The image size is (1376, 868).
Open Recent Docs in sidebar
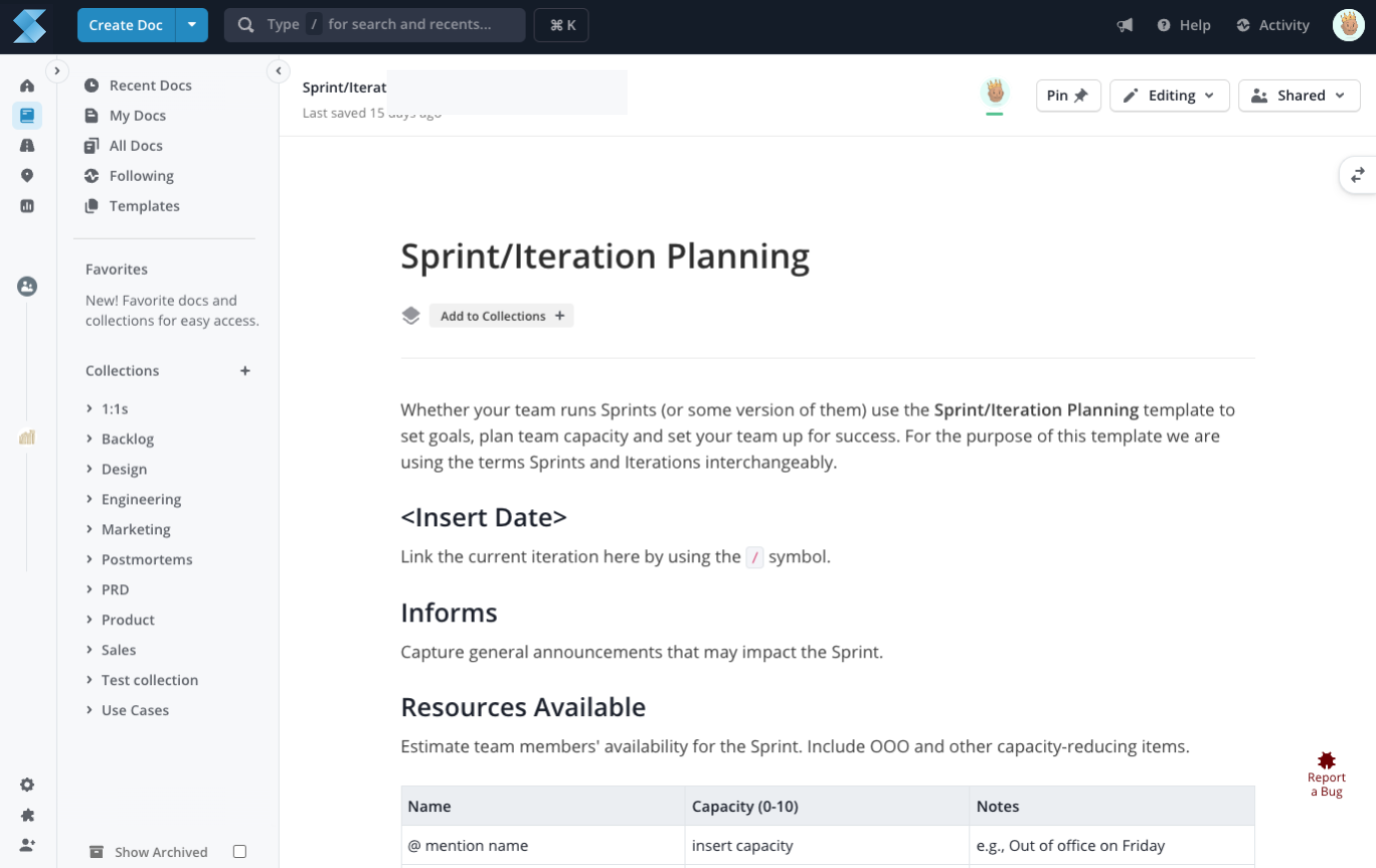click(x=150, y=86)
